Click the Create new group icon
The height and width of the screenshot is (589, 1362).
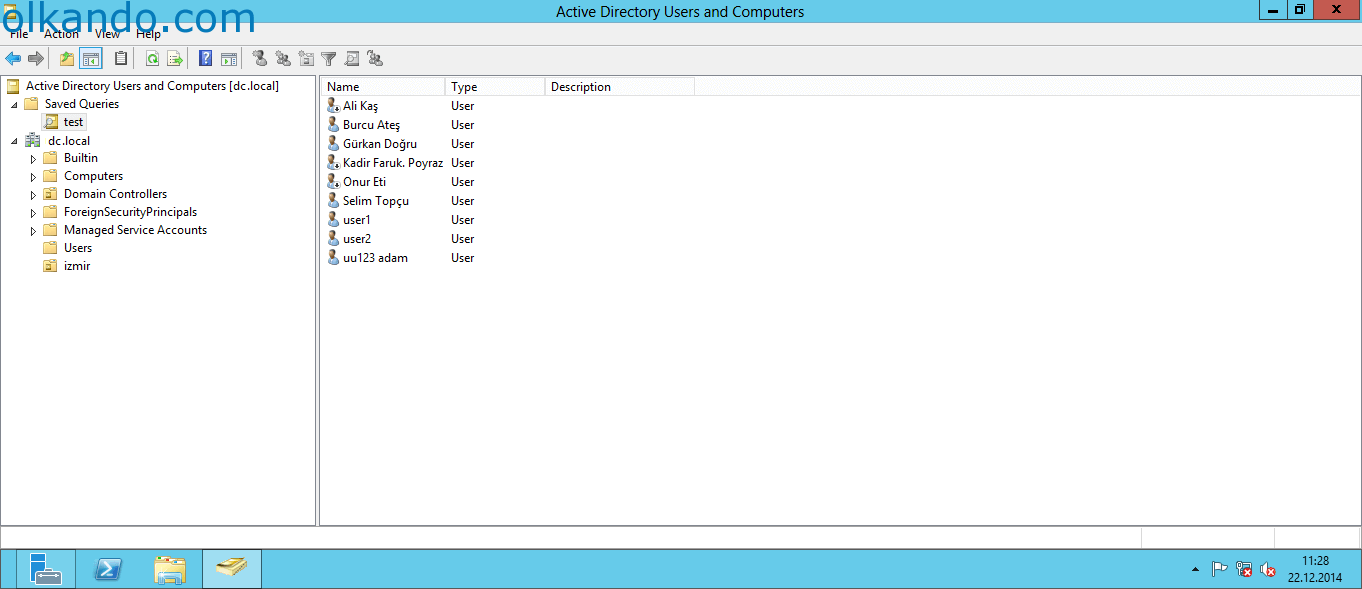click(283, 59)
